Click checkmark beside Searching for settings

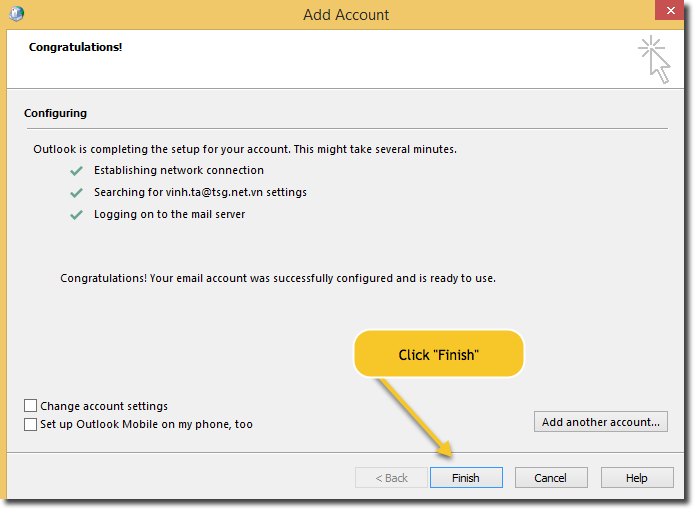coord(76,193)
